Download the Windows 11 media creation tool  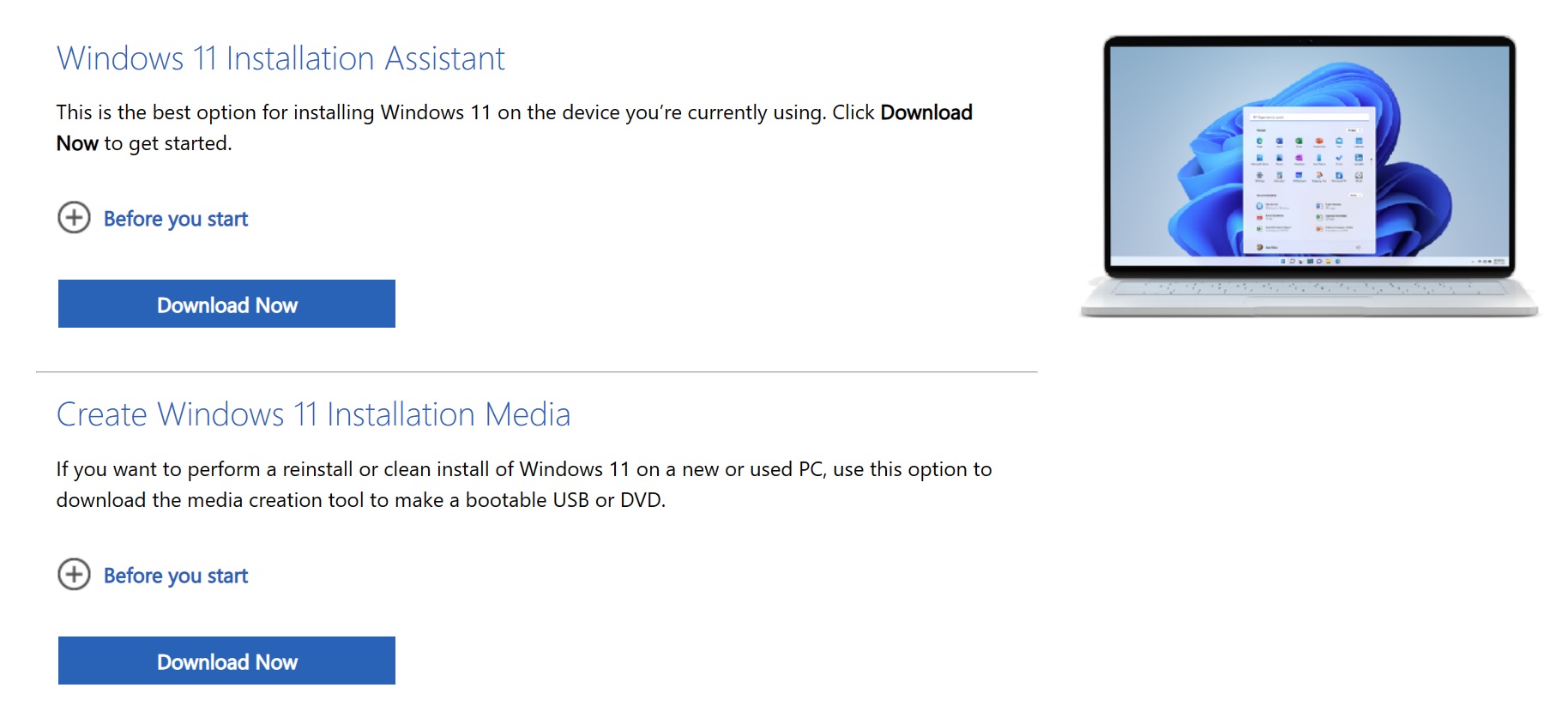[226, 661]
